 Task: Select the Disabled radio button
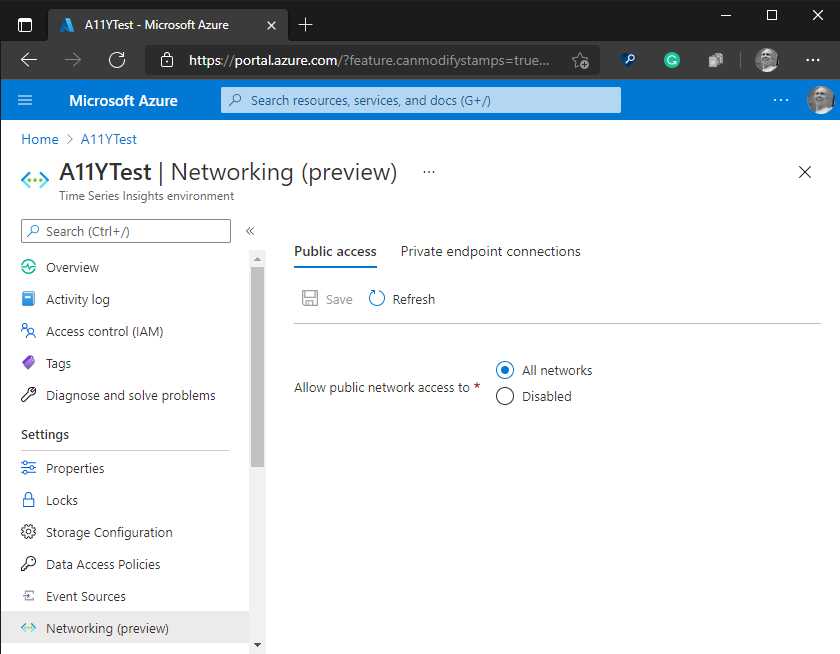click(x=505, y=396)
